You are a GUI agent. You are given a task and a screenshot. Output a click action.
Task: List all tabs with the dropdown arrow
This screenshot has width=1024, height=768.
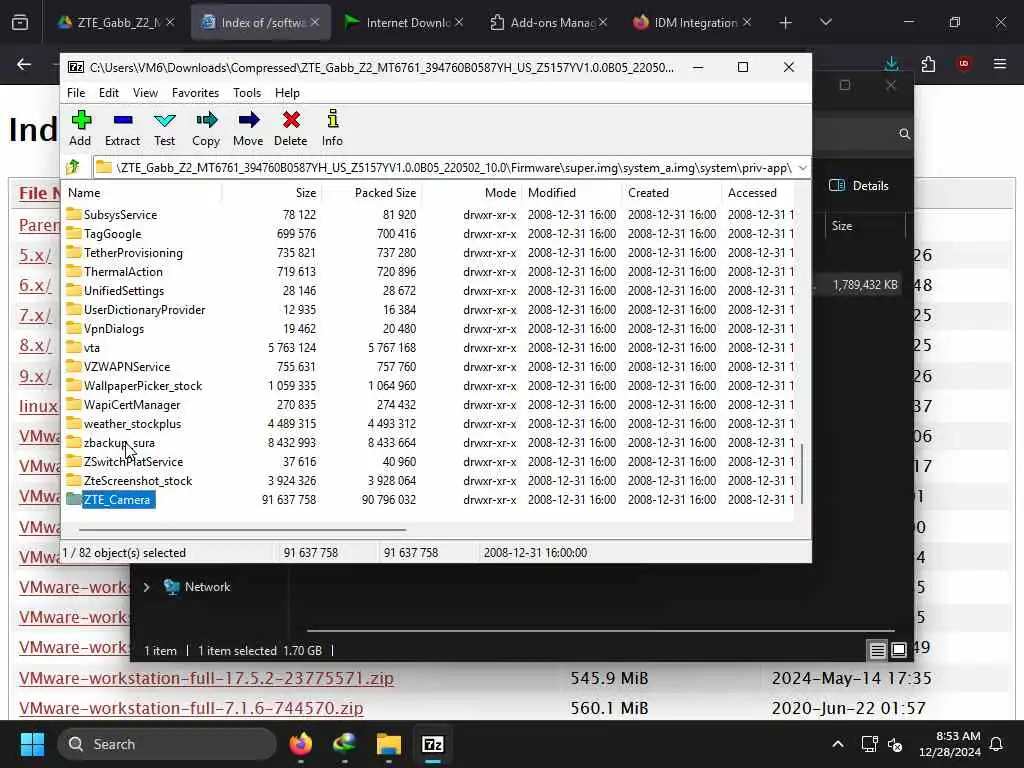[825, 22]
